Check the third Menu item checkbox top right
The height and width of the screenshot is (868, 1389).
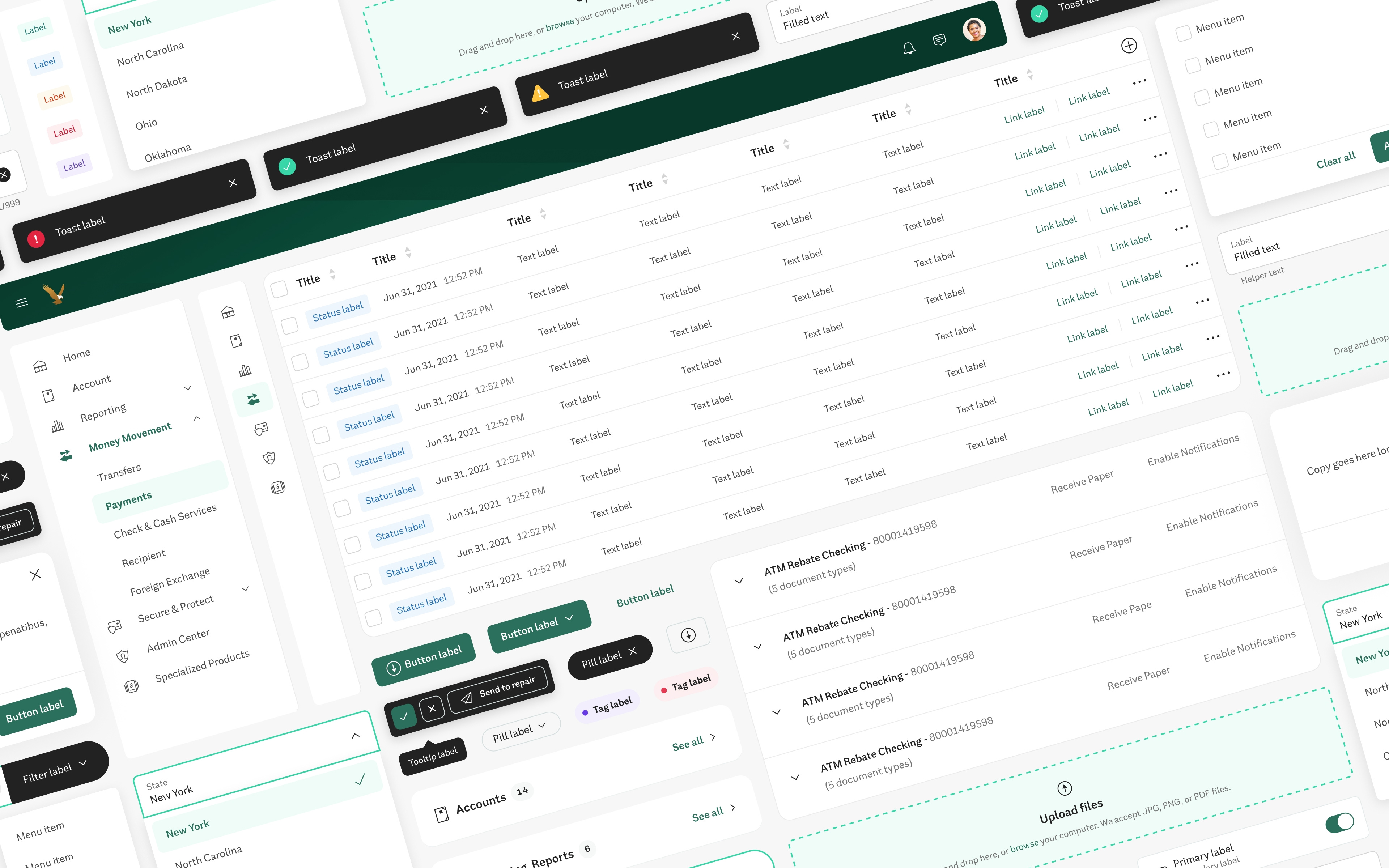1201,97
